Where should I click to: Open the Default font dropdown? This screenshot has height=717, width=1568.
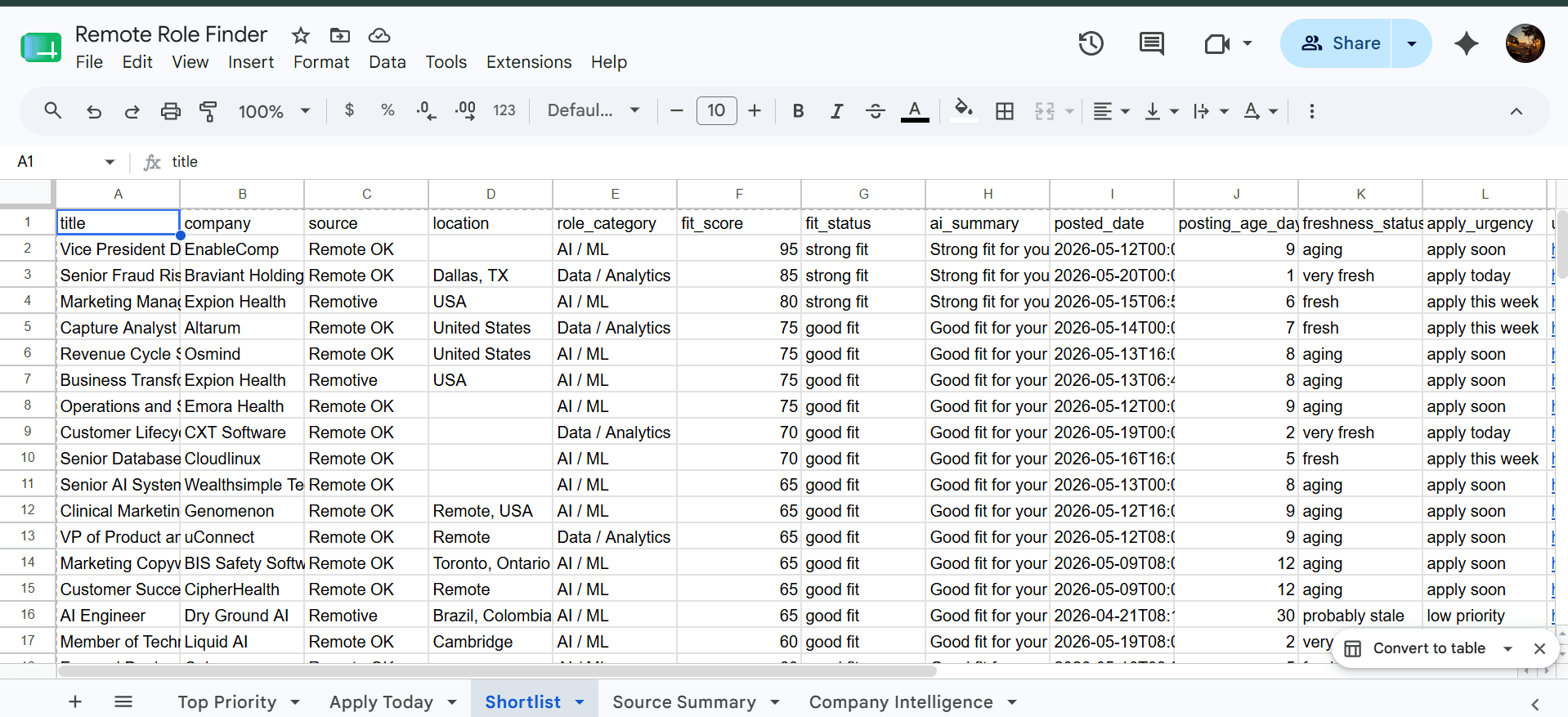click(593, 110)
